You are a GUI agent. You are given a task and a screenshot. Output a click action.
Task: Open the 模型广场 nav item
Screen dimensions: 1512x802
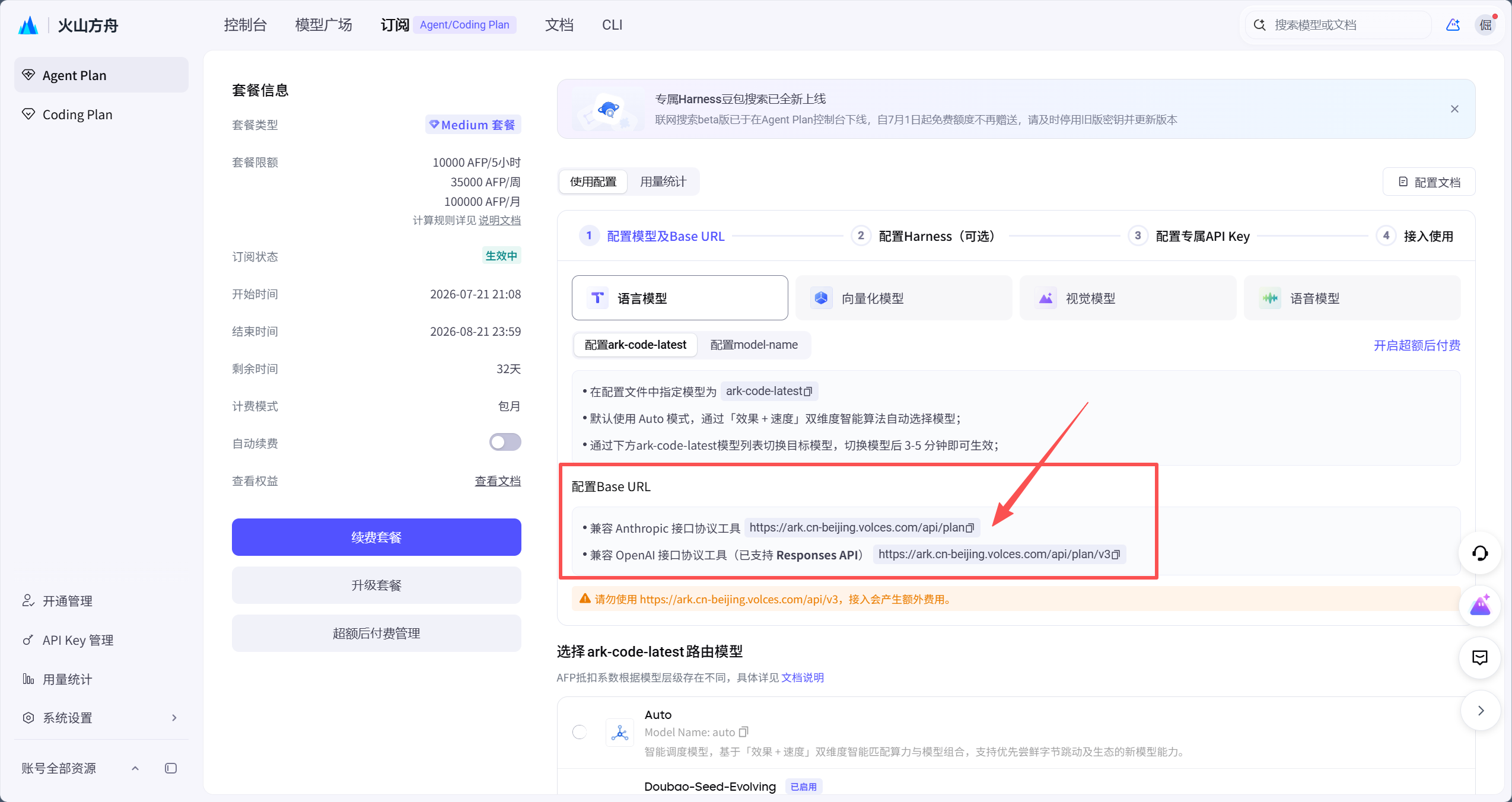coord(324,25)
